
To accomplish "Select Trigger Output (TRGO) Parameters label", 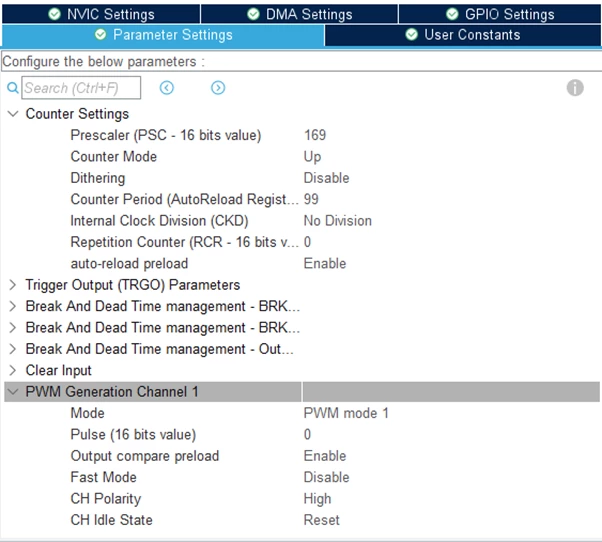I will (x=133, y=285).
